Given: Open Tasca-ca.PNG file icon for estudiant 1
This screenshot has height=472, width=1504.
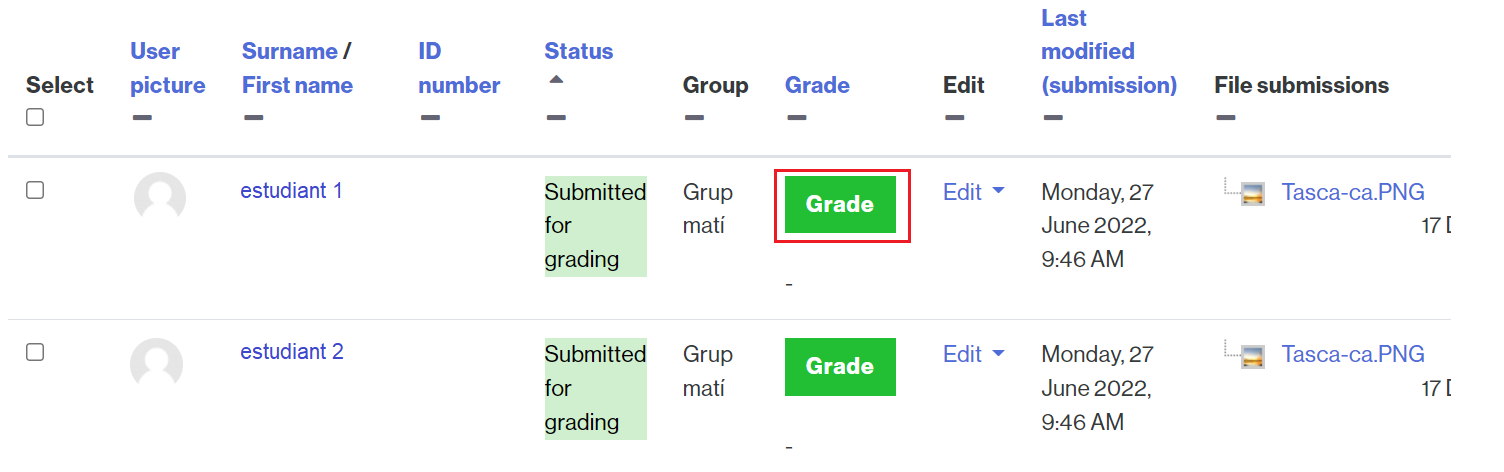Looking at the screenshot, I should [x=1253, y=193].
